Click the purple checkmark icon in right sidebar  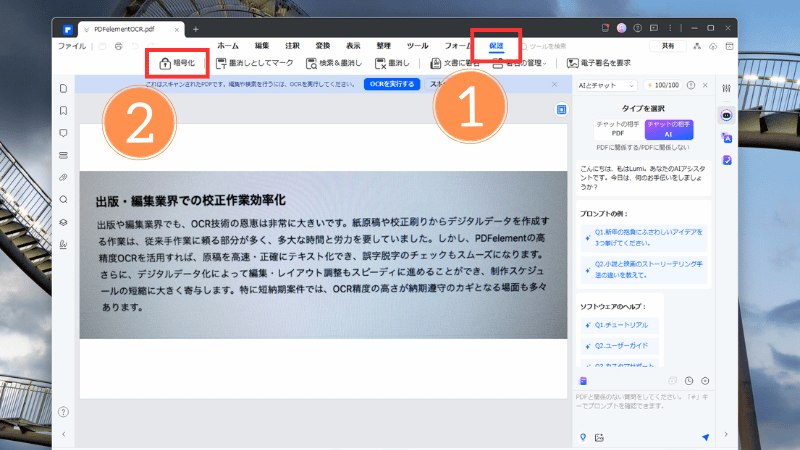tap(727, 160)
